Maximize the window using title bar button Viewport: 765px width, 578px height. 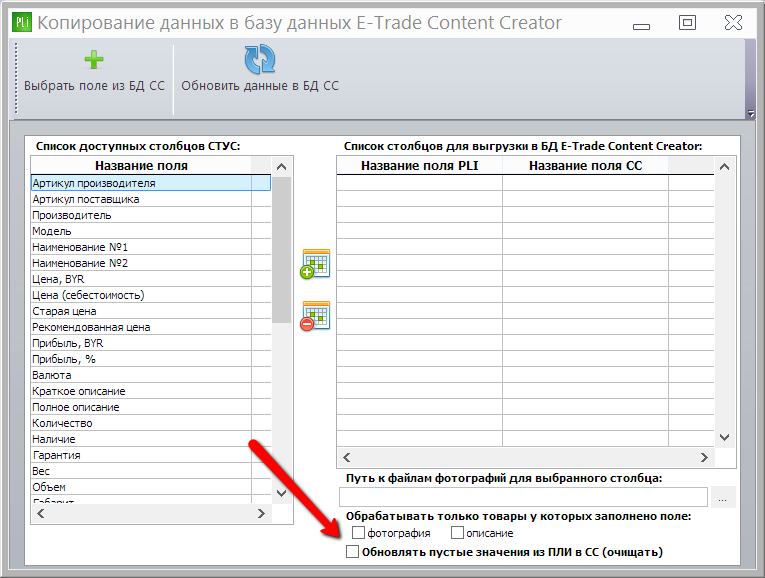[687, 22]
